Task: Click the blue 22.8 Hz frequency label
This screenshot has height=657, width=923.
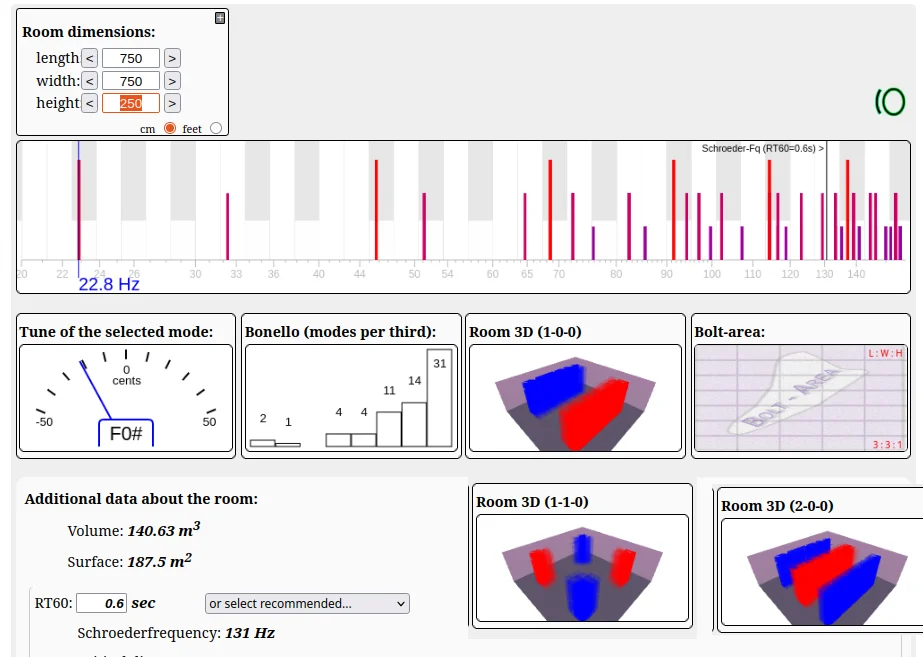Action: (x=109, y=284)
